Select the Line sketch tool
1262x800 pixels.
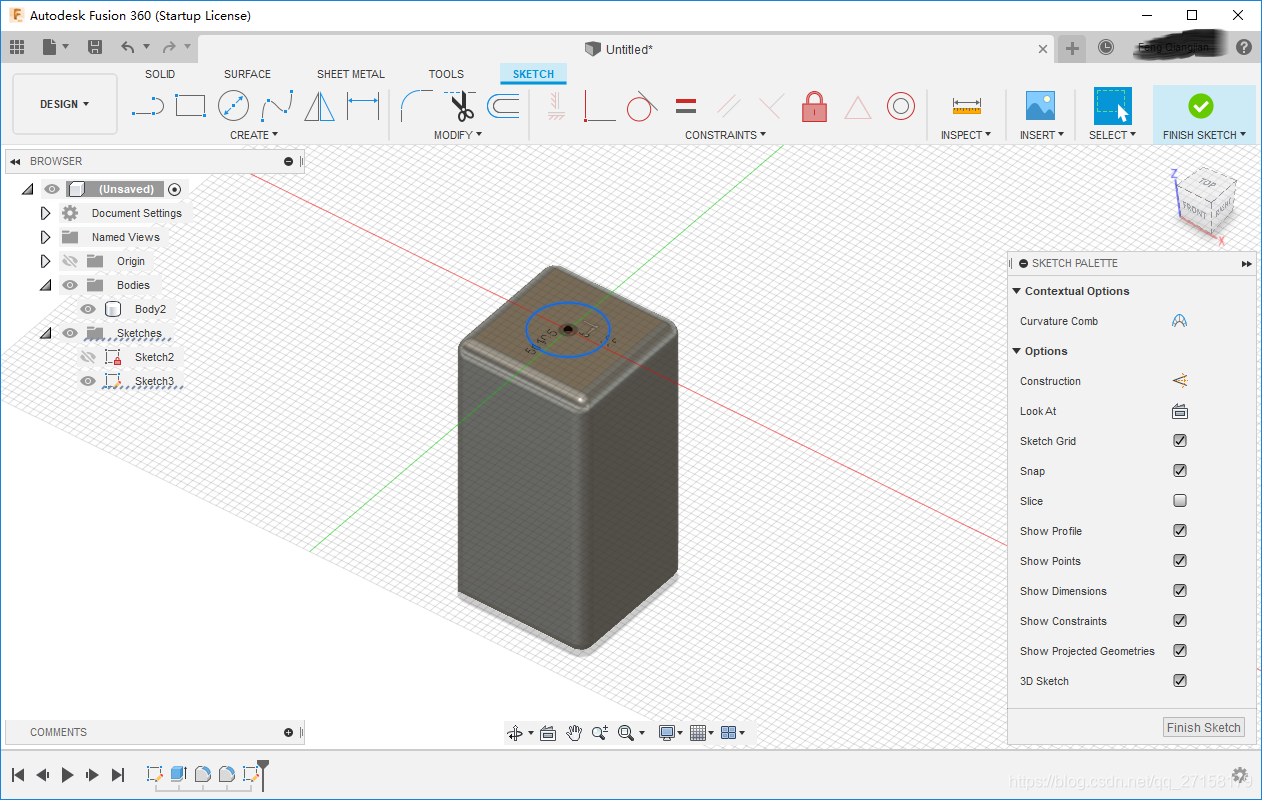pos(147,105)
